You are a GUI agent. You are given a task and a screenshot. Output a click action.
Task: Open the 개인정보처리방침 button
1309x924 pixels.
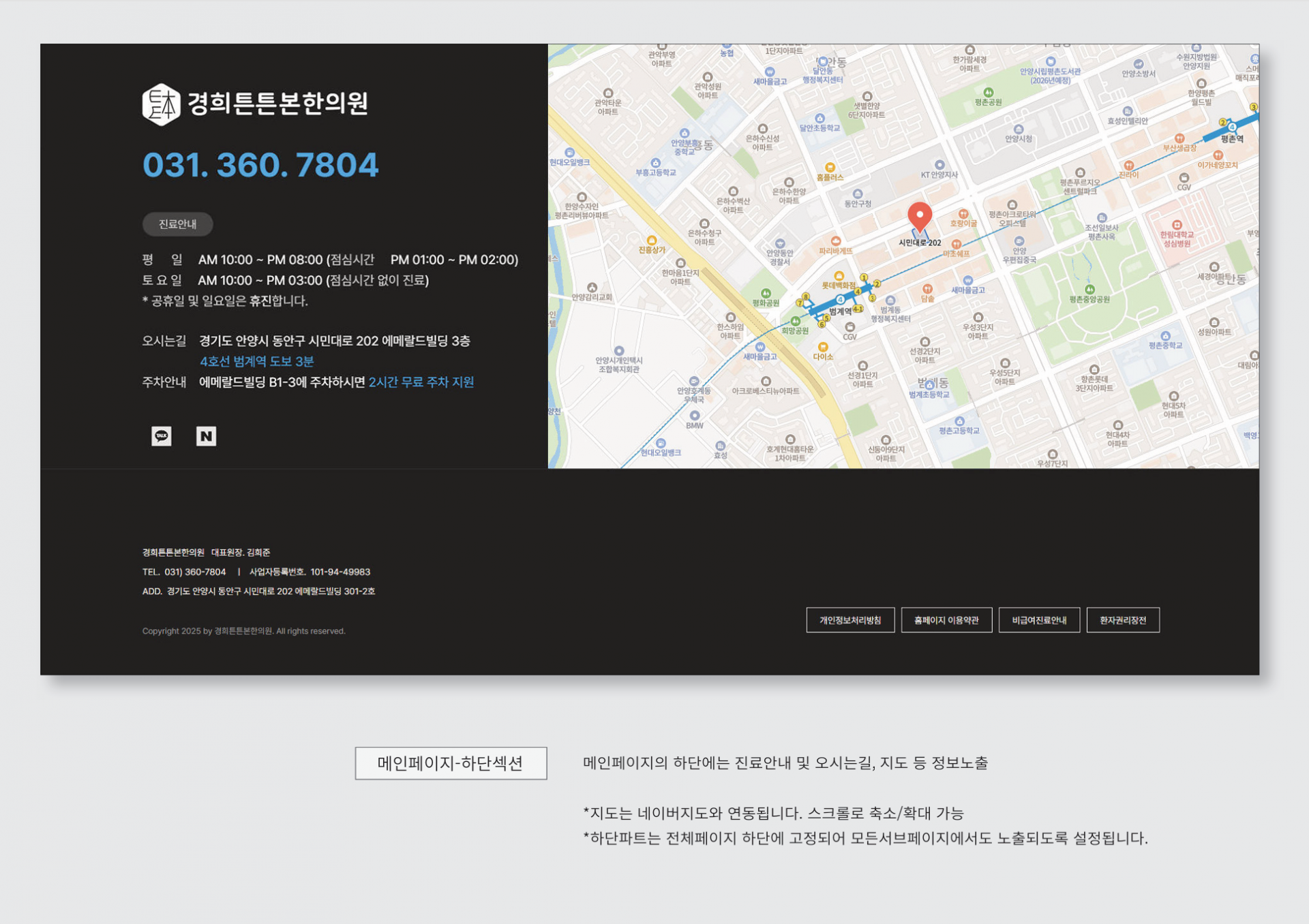pyautogui.click(x=850, y=620)
